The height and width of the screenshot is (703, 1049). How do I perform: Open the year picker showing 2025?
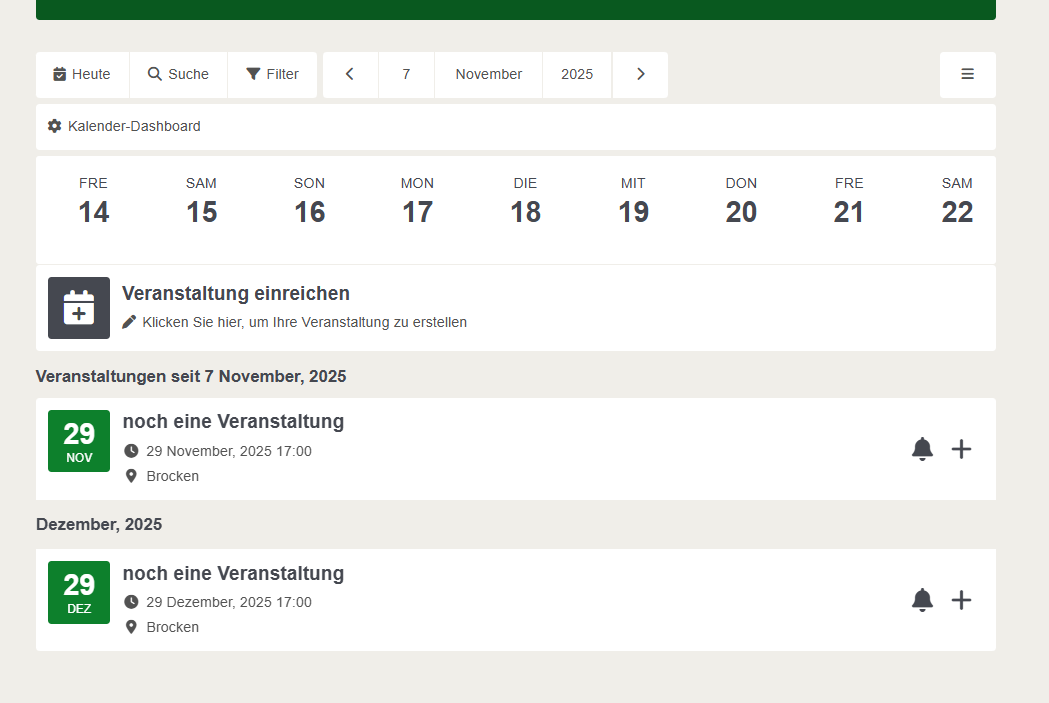point(576,74)
